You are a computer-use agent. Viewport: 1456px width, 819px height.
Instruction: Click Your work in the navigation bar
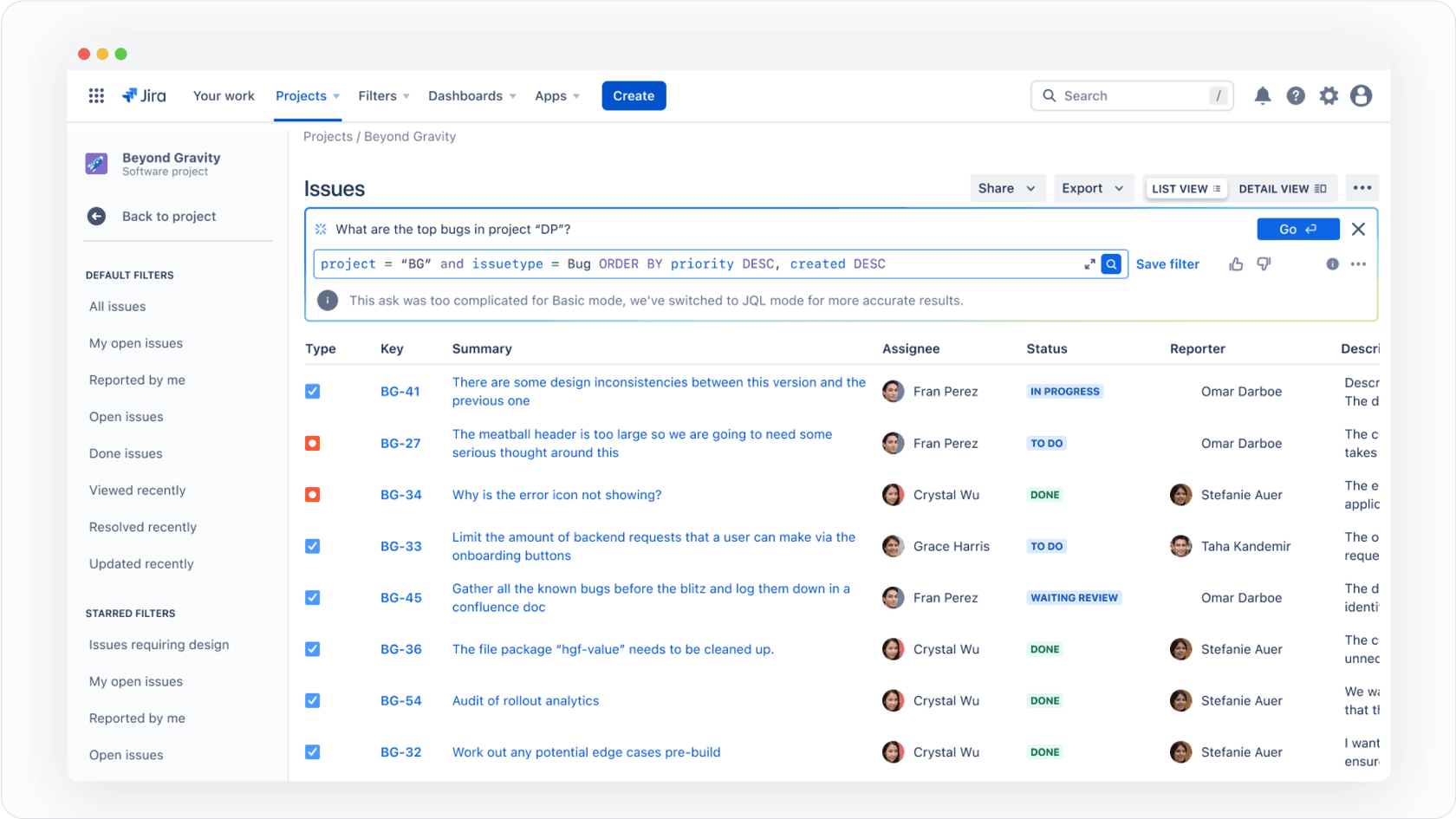click(x=224, y=95)
